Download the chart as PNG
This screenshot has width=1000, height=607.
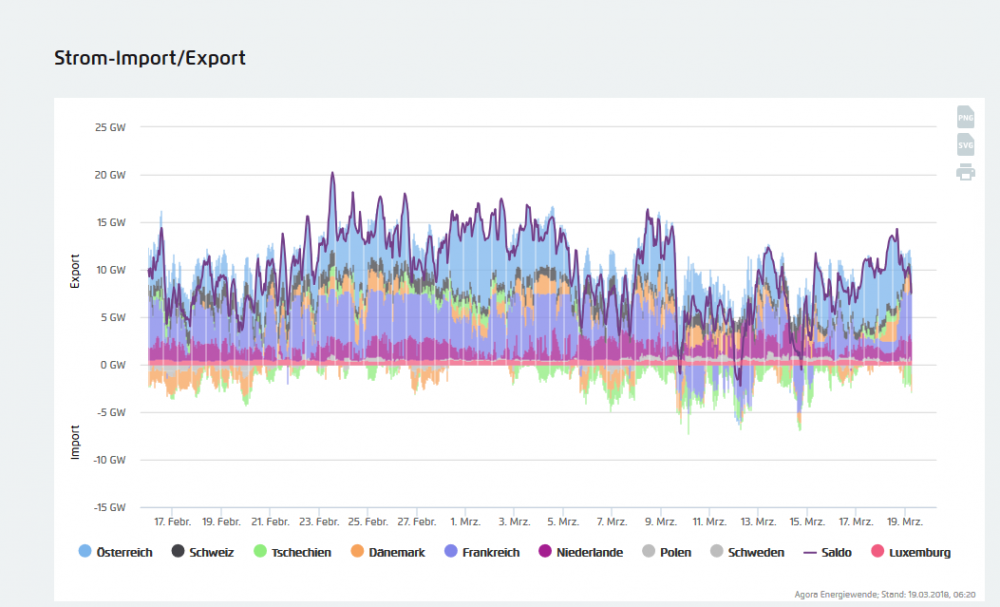click(x=965, y=117)
